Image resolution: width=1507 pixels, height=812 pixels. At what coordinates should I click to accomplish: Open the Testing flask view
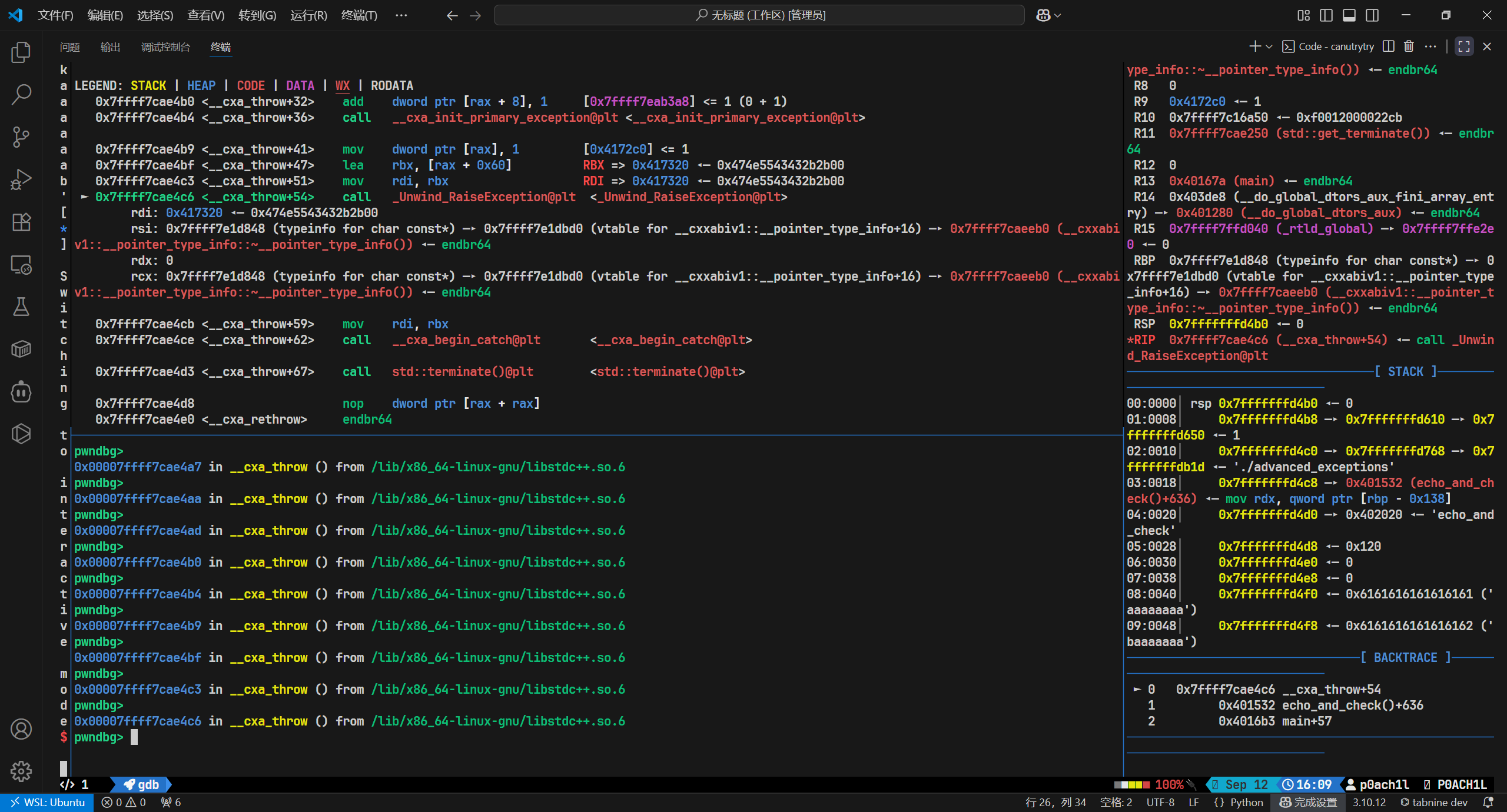(x=21, y=307)
